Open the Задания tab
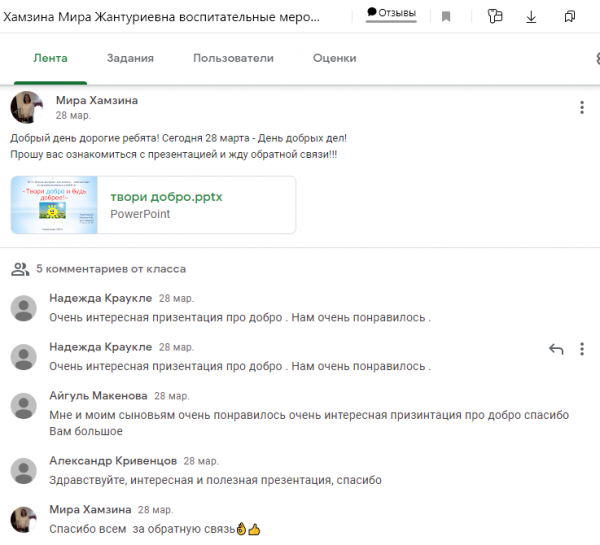The image size is (600, 545). (x=130, y=58)
